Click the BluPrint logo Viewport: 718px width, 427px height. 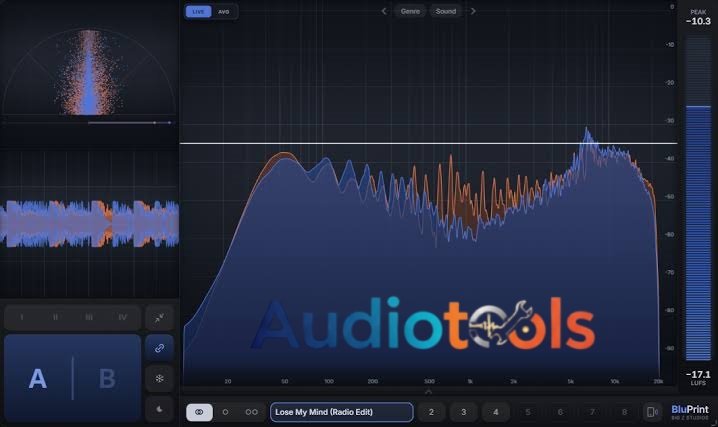pyautogui.click(x=690, y=411)
